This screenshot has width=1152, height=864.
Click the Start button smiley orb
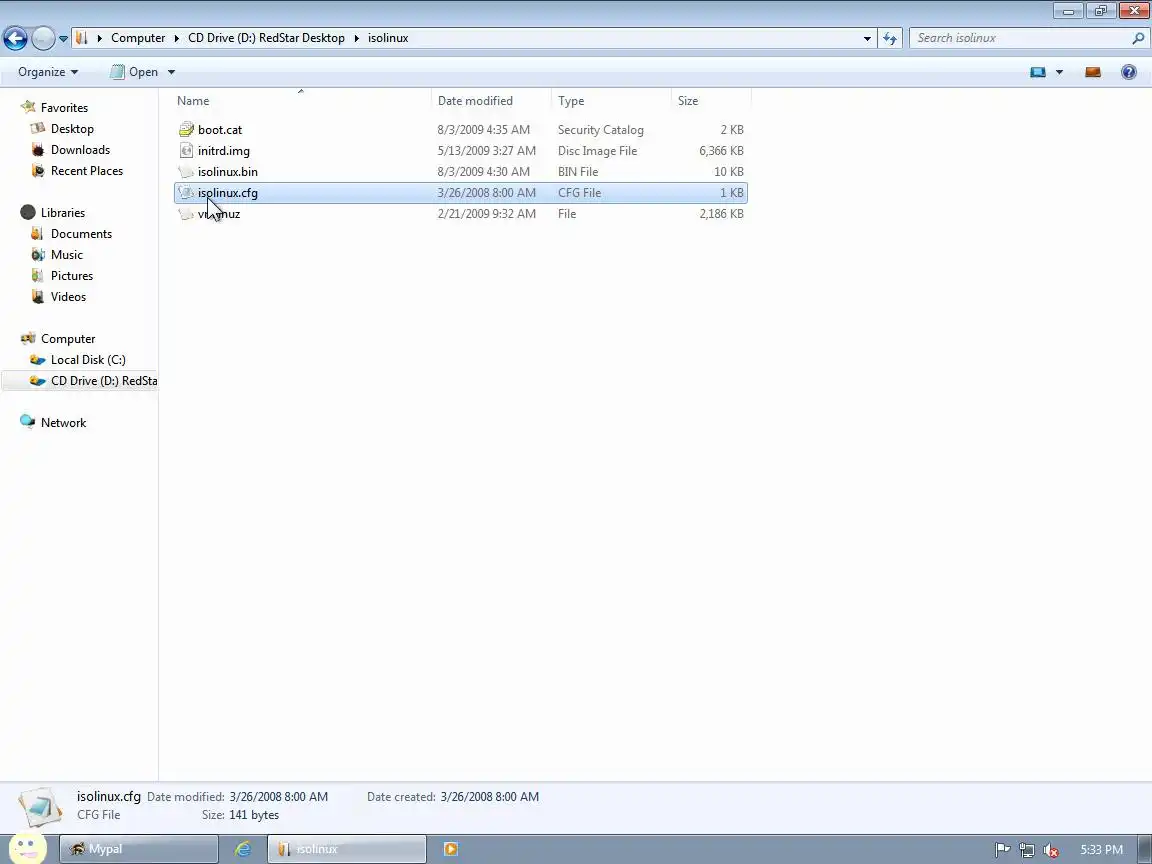coord(27,849)
